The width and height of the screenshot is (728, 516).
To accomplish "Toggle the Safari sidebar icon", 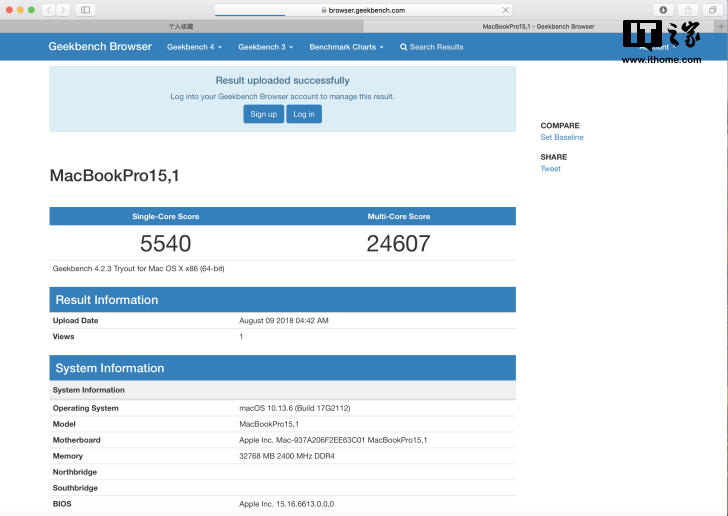I will tap(85, 10).
